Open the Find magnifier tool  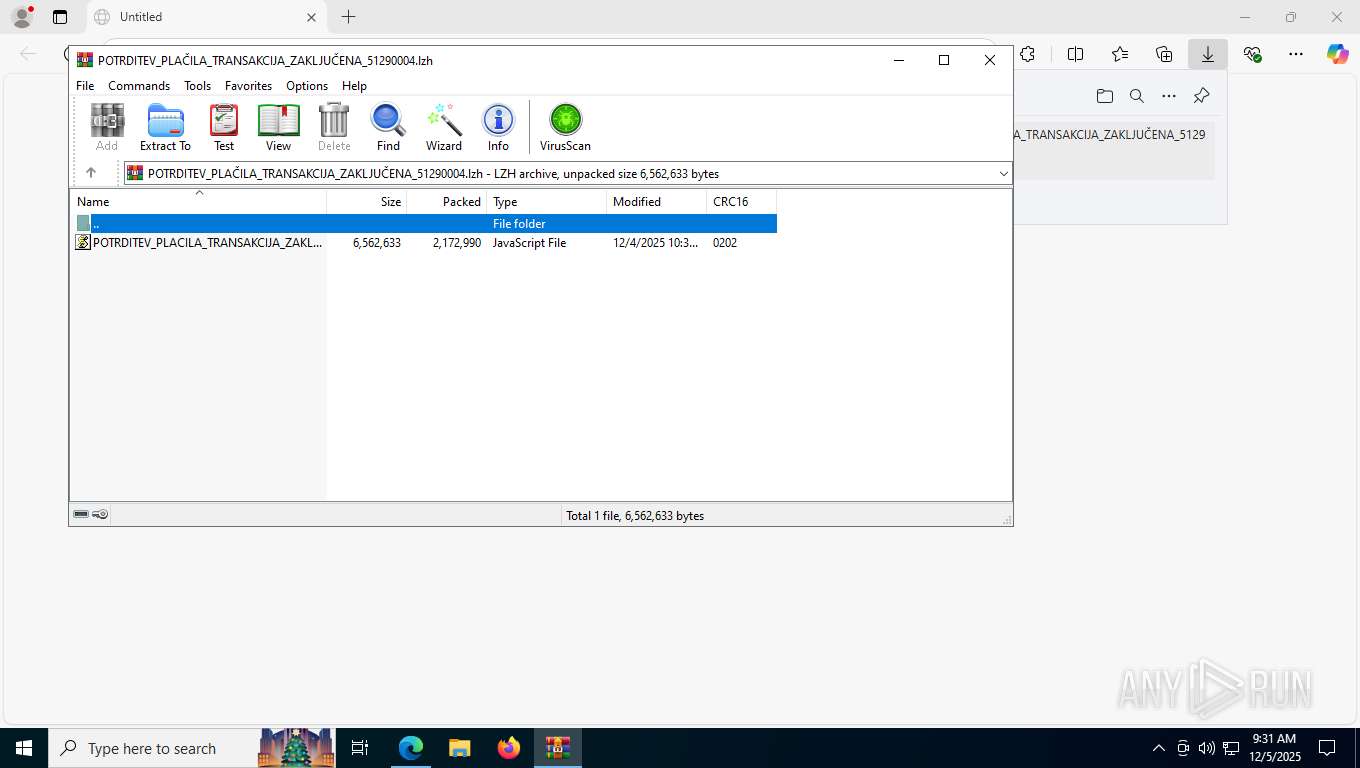tap(388, 127)
